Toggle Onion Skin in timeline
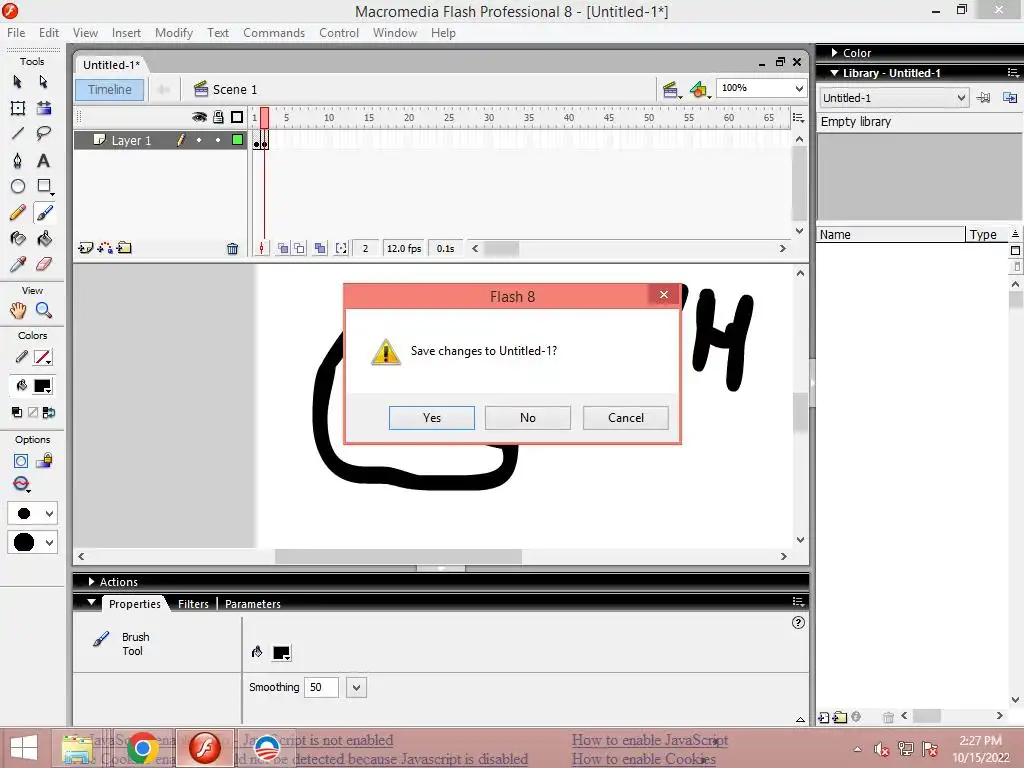Screen dimensions: 1024x768 [x=283, y=248]
